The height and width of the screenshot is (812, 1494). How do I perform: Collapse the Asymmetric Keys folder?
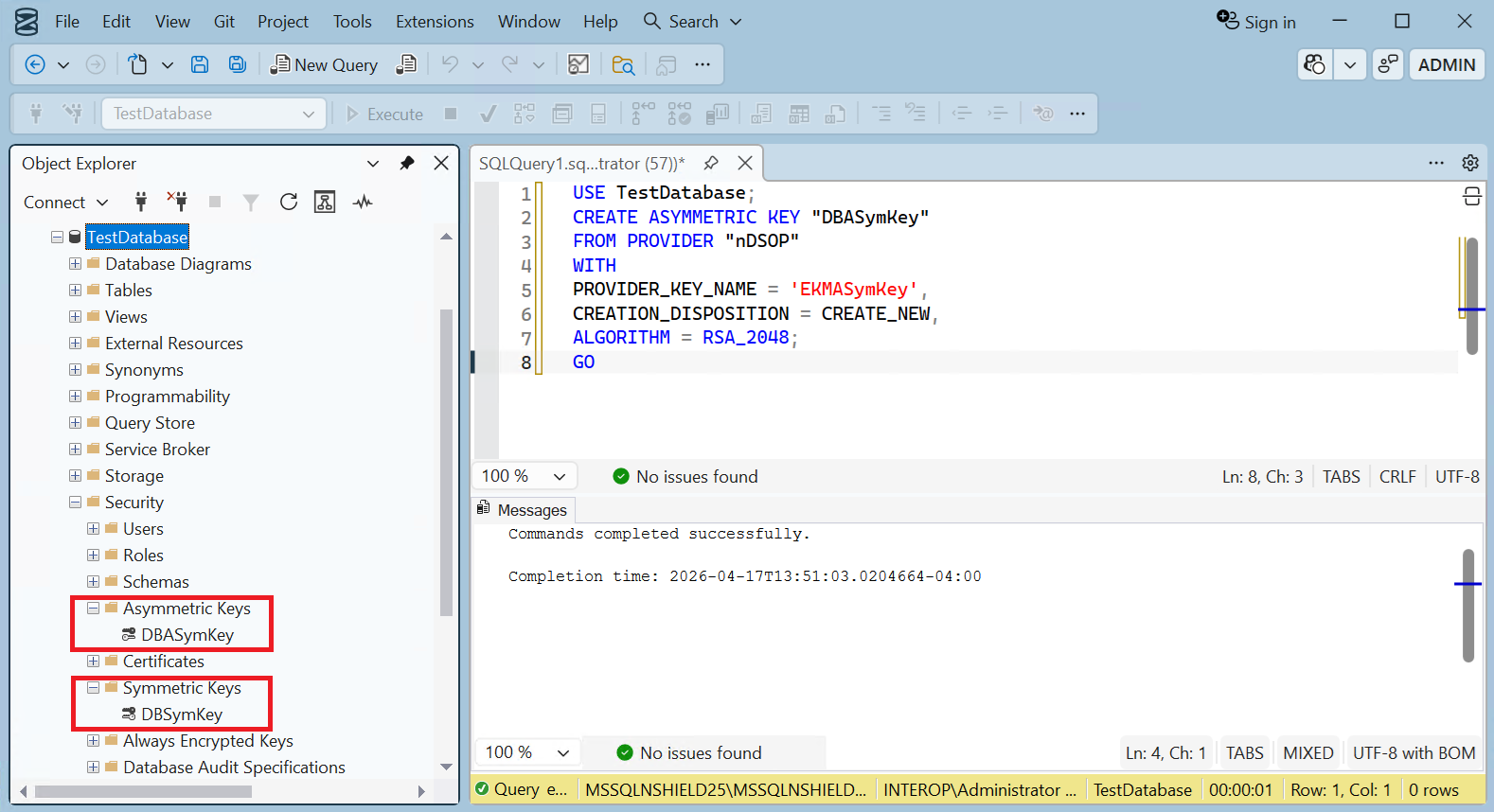[93, 609]
